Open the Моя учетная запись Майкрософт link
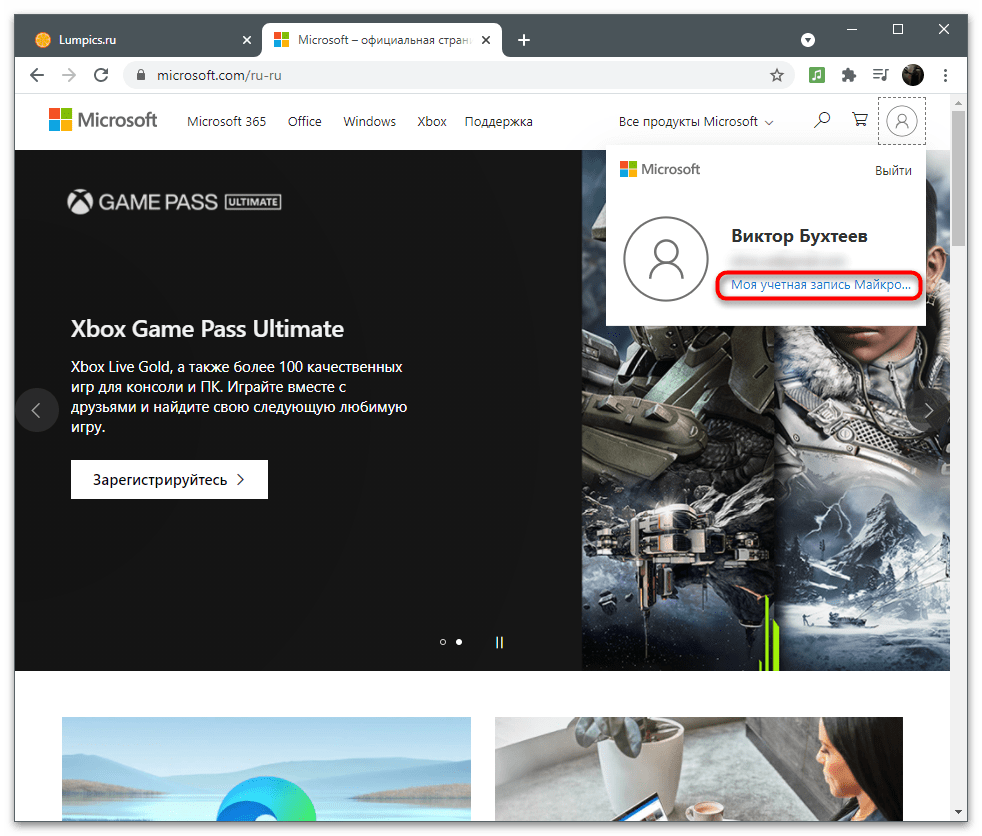This screenshot has width=982, height=836. (820, 285)
